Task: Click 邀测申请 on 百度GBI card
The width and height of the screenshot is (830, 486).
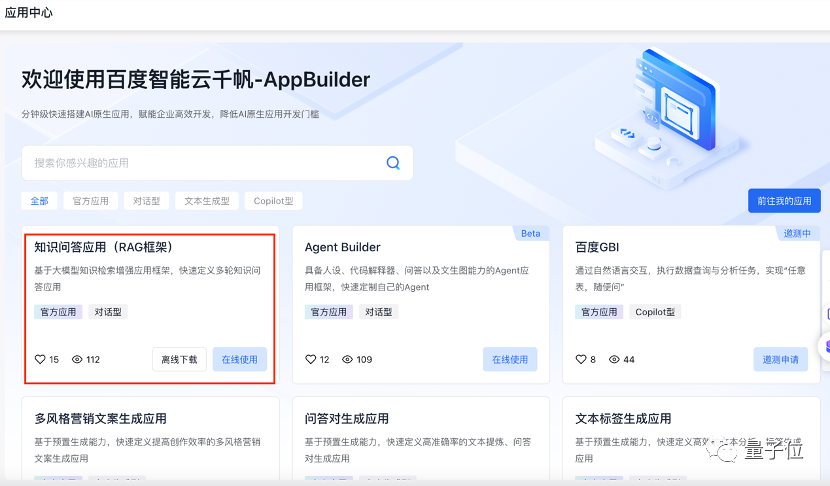Action: tap(781, 359)
